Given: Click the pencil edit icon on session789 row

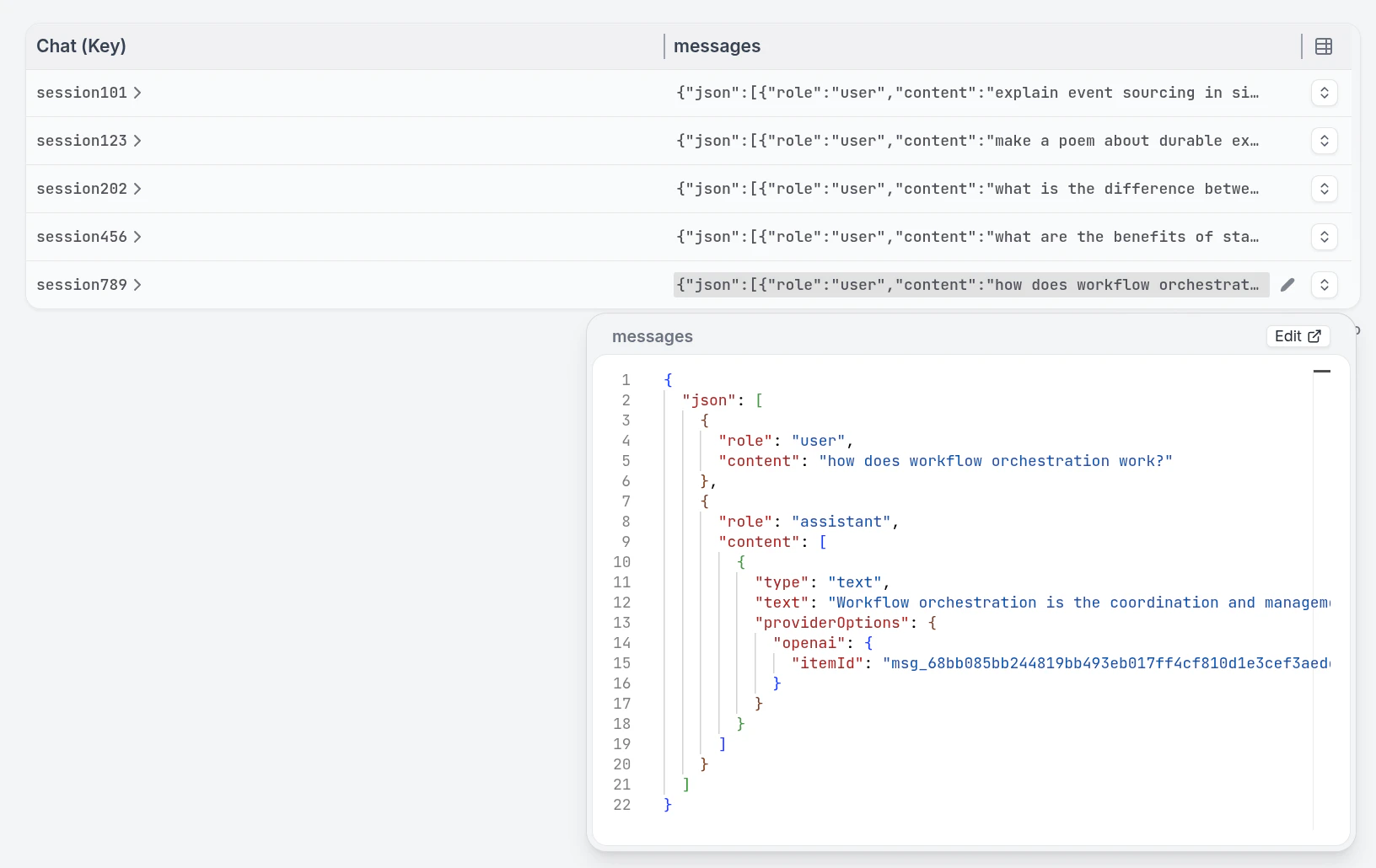Looking at the screenshot, I should (x=1287, y=285).
